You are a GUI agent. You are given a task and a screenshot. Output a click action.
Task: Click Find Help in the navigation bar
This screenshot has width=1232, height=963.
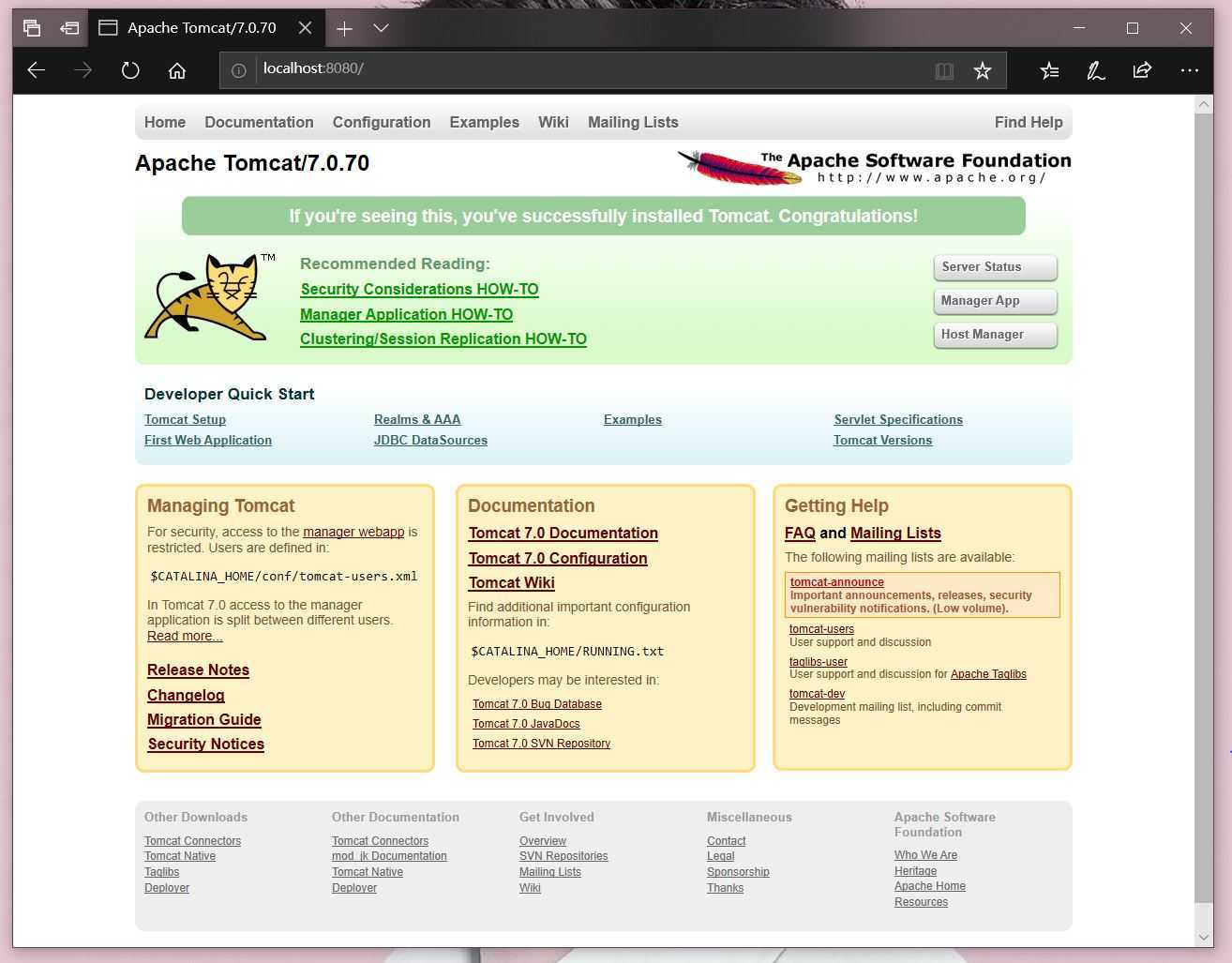tap(1029, 123)
